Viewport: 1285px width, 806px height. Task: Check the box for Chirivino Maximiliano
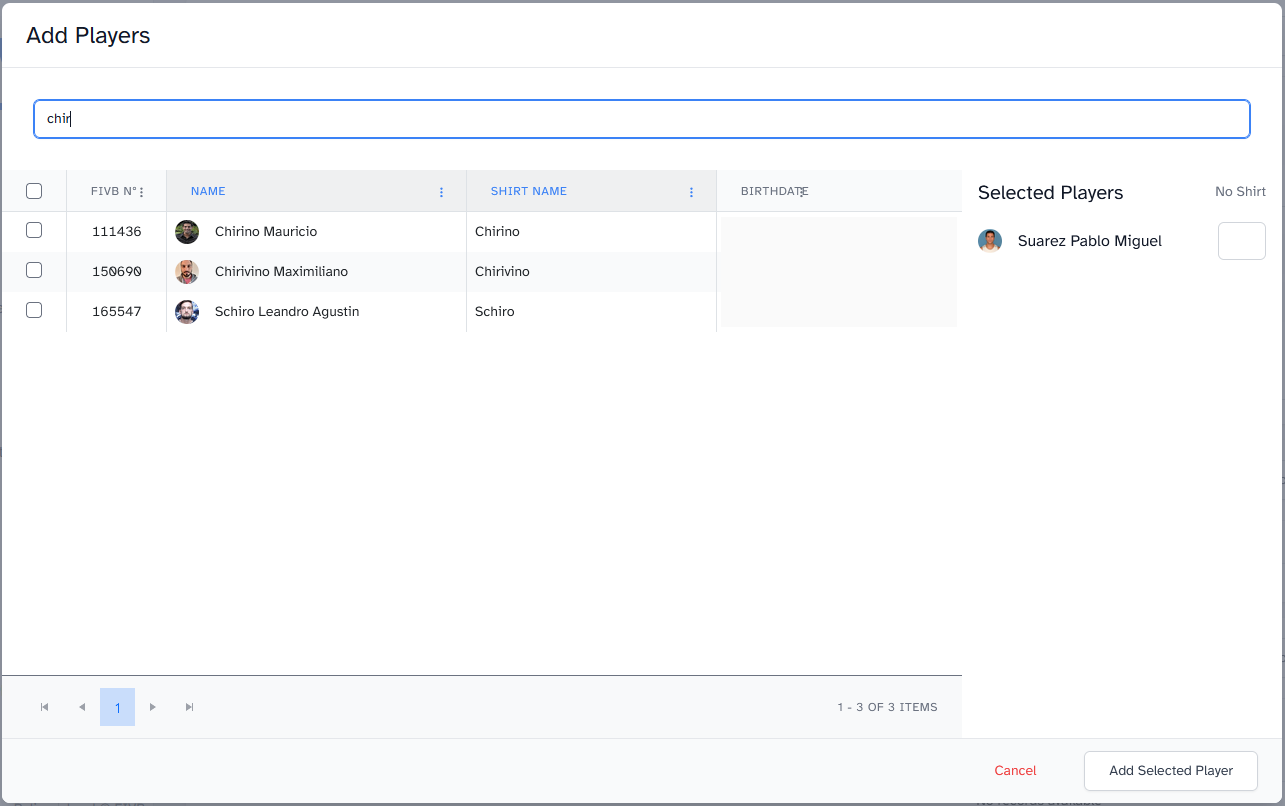34,271
